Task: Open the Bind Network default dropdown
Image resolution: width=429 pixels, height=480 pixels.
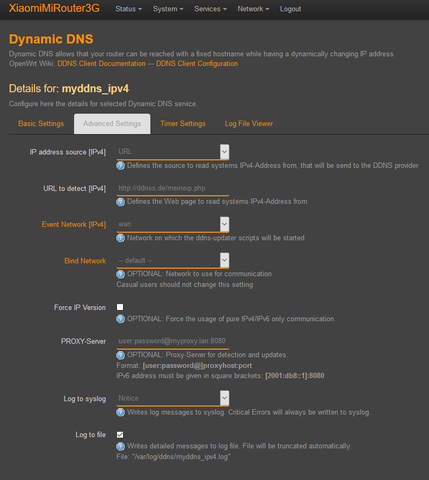Action: (x=173, y=260)
